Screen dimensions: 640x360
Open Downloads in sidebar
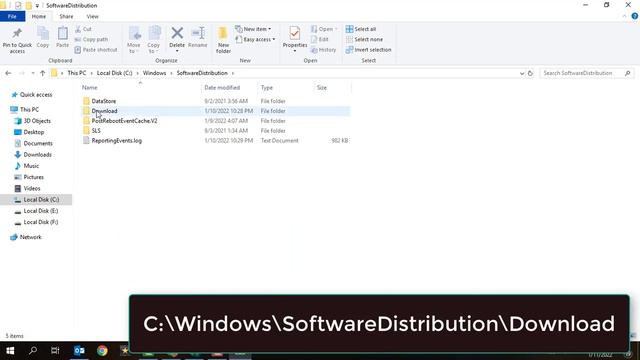coord(38,155)
